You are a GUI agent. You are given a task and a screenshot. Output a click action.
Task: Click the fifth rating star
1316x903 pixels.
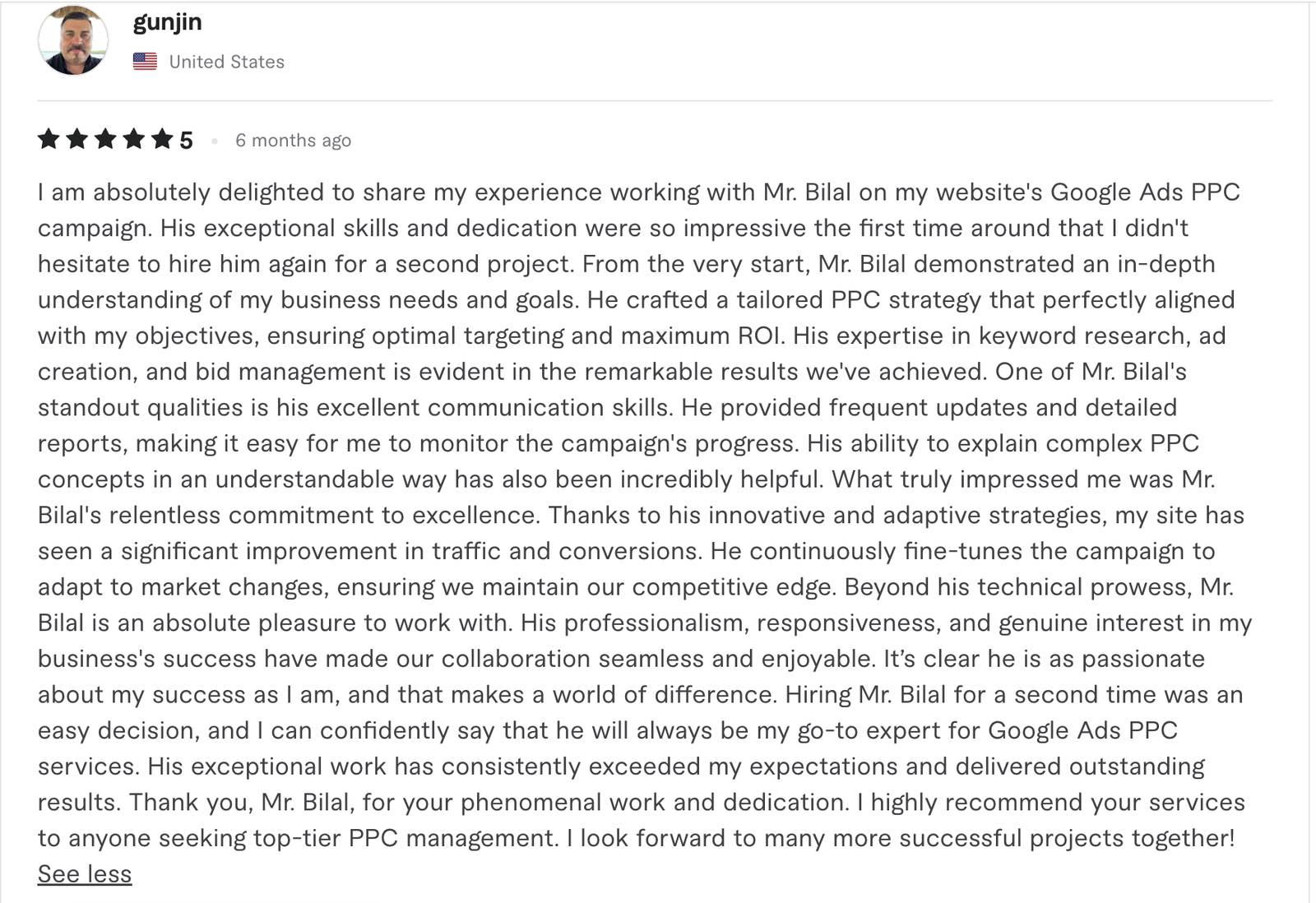pos(162,139)
